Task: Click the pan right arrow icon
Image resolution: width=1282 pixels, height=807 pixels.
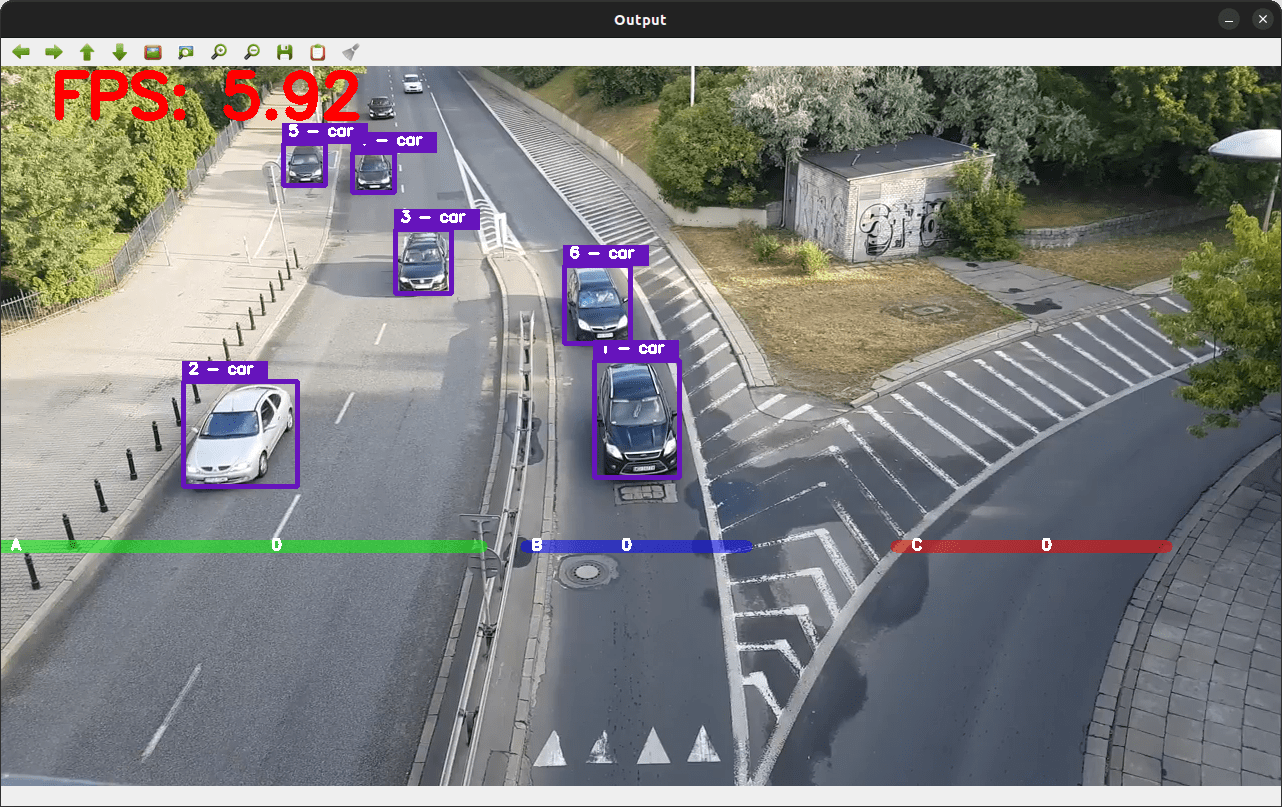Action: coord(54,52)
